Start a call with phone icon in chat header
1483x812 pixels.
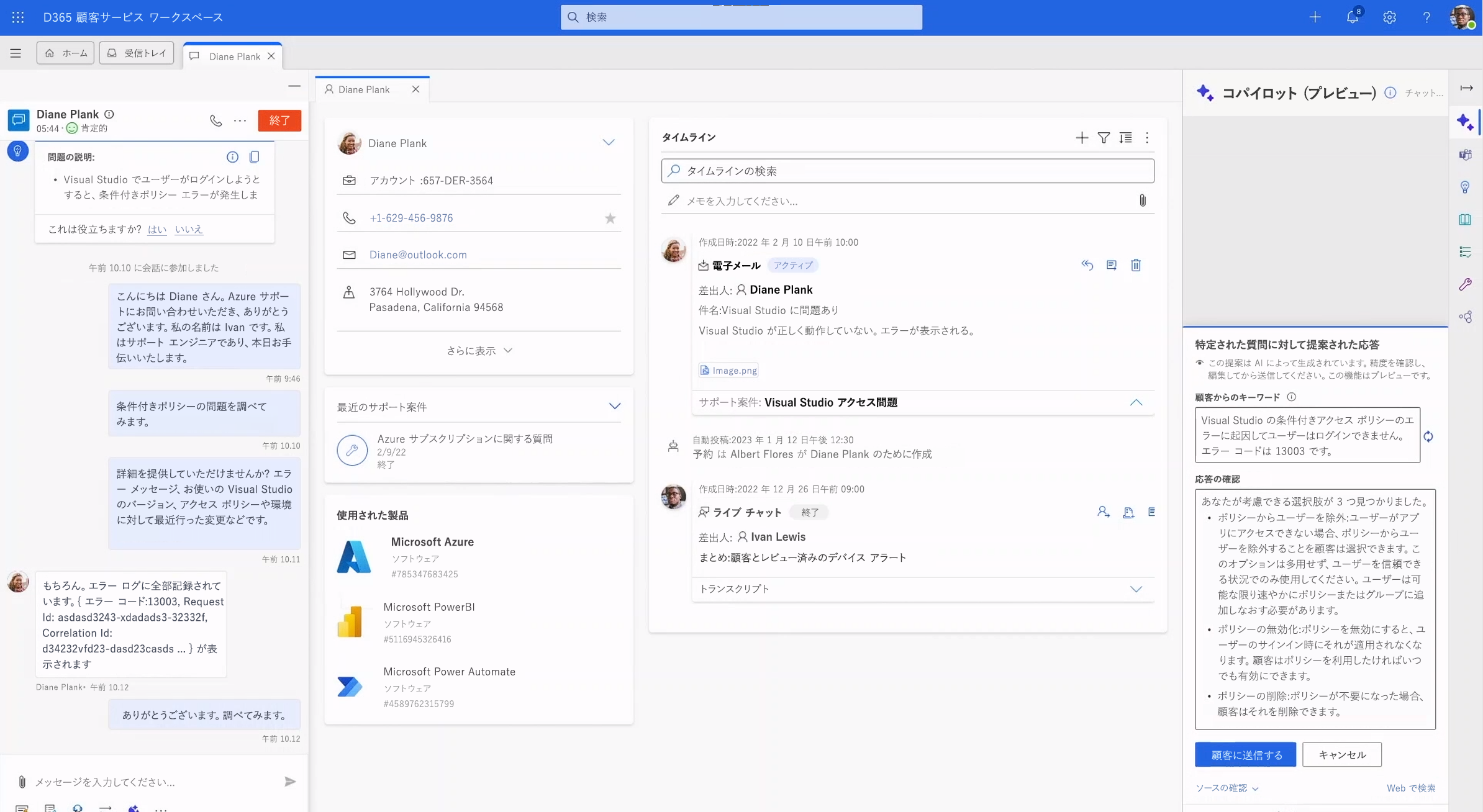(215, 120)
